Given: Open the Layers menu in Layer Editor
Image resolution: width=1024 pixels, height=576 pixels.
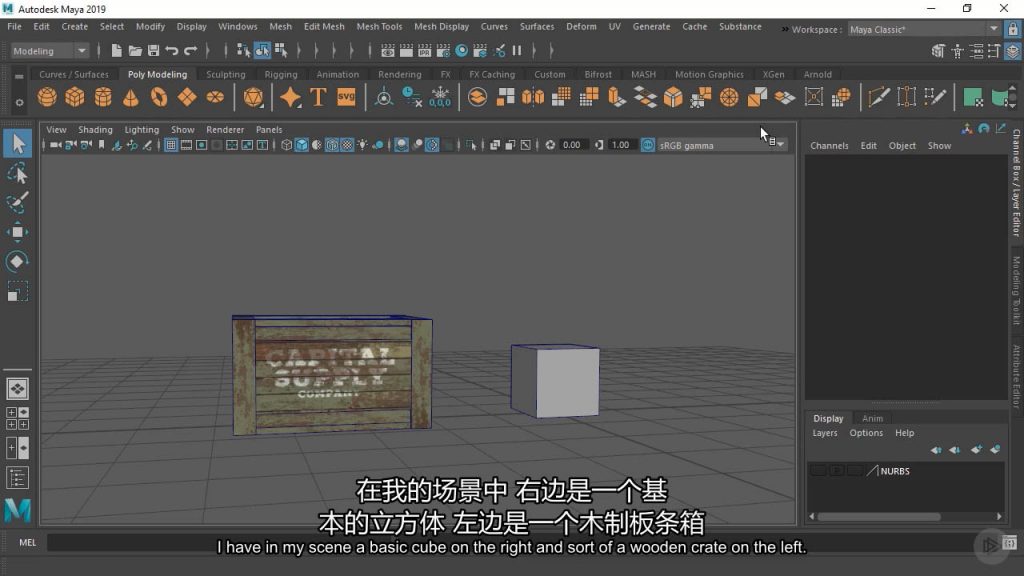Looking at the screenshot, I should (825, 433).
